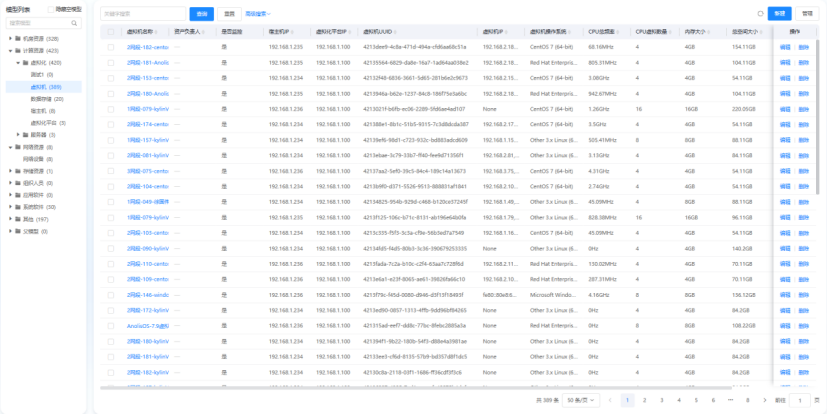Check the row 2网段-153-centos checkbox
The height and width of the screenshot is (414, 828).
tap(111, 78)
